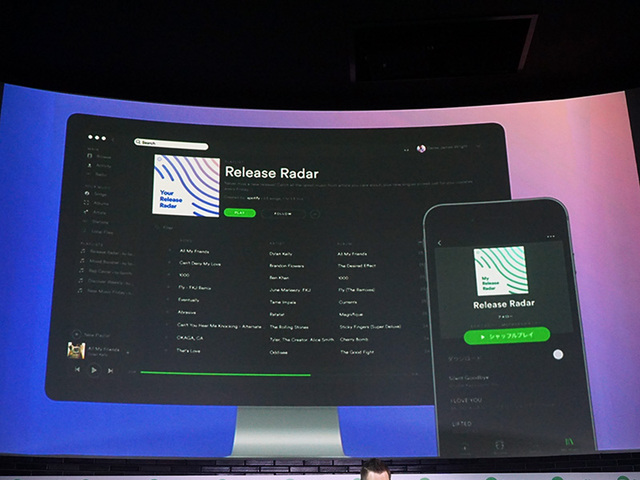Tap the song Silent Goodbye on phone

point(469,378)
